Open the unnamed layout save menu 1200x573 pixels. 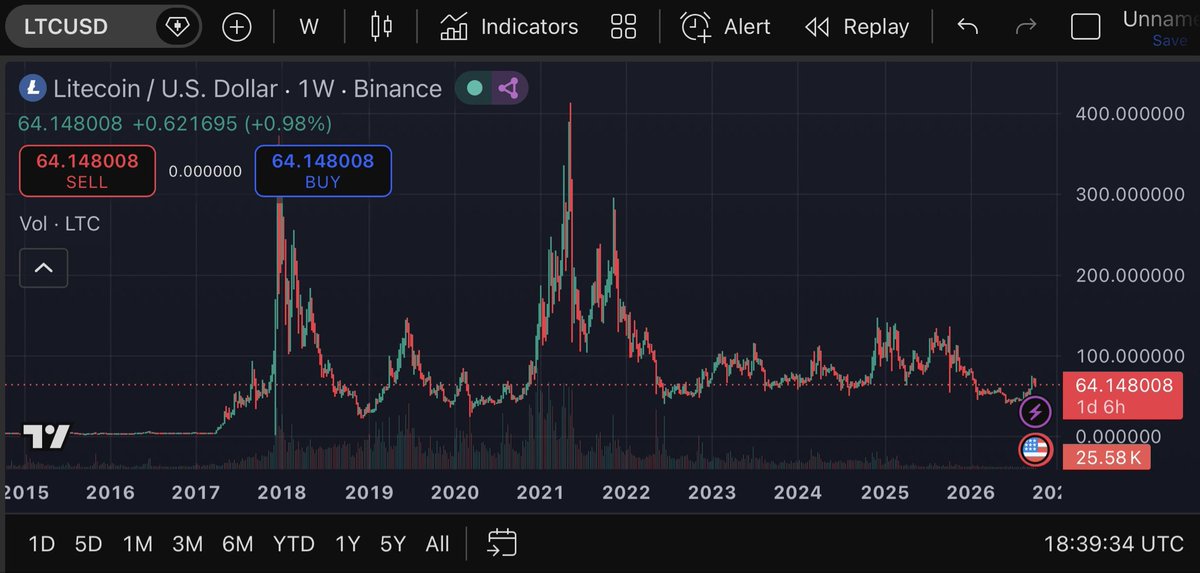[1160, 28]
